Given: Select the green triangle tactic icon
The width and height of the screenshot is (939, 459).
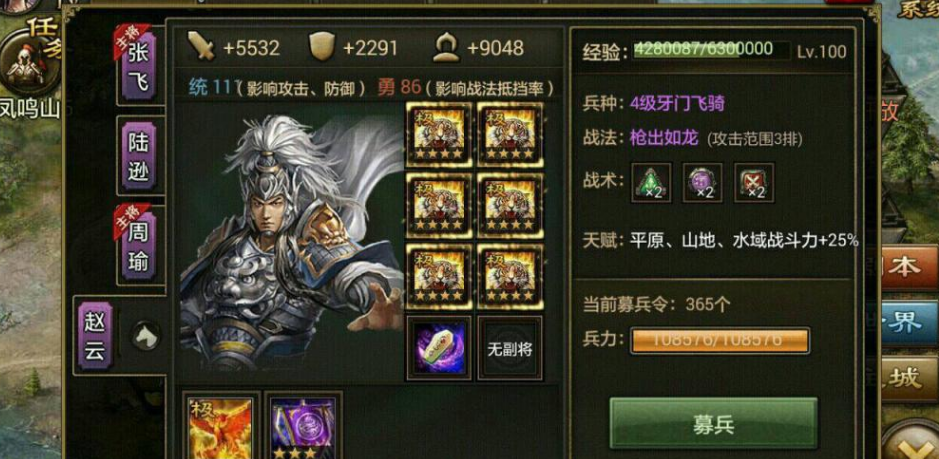Looking at the screenshot, I should point(652,183).
